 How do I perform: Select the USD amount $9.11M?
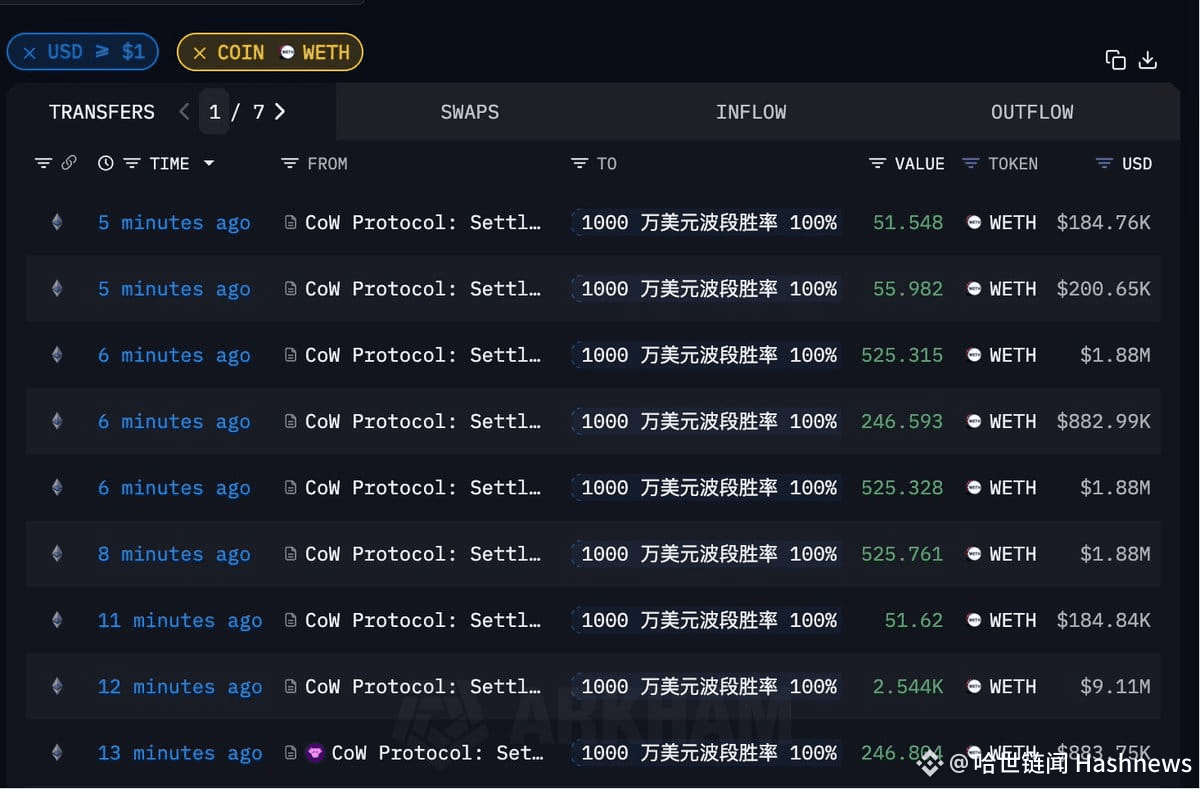tap(1116, 686)
